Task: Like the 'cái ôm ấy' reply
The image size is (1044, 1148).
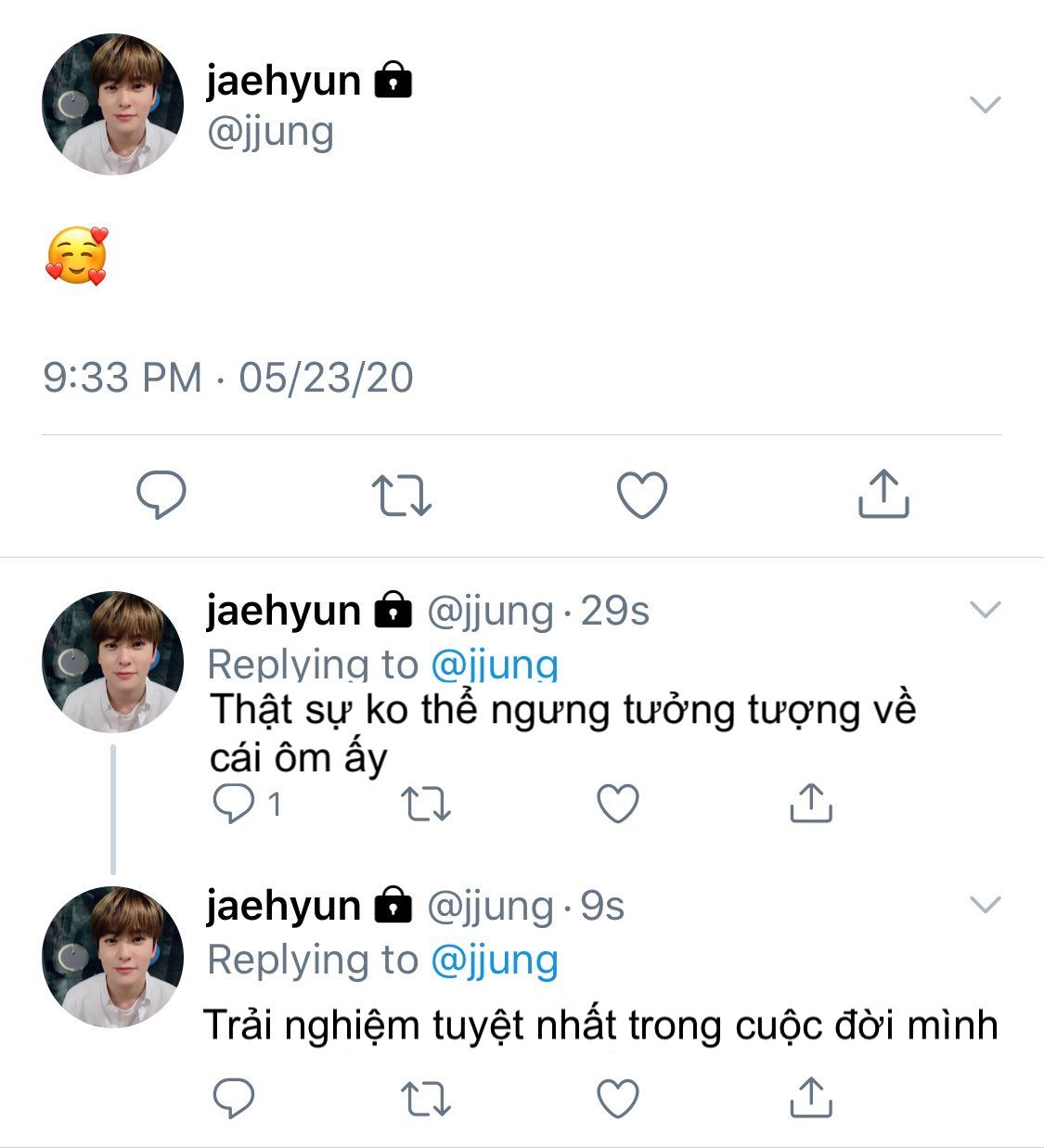Action: (618, 804)
